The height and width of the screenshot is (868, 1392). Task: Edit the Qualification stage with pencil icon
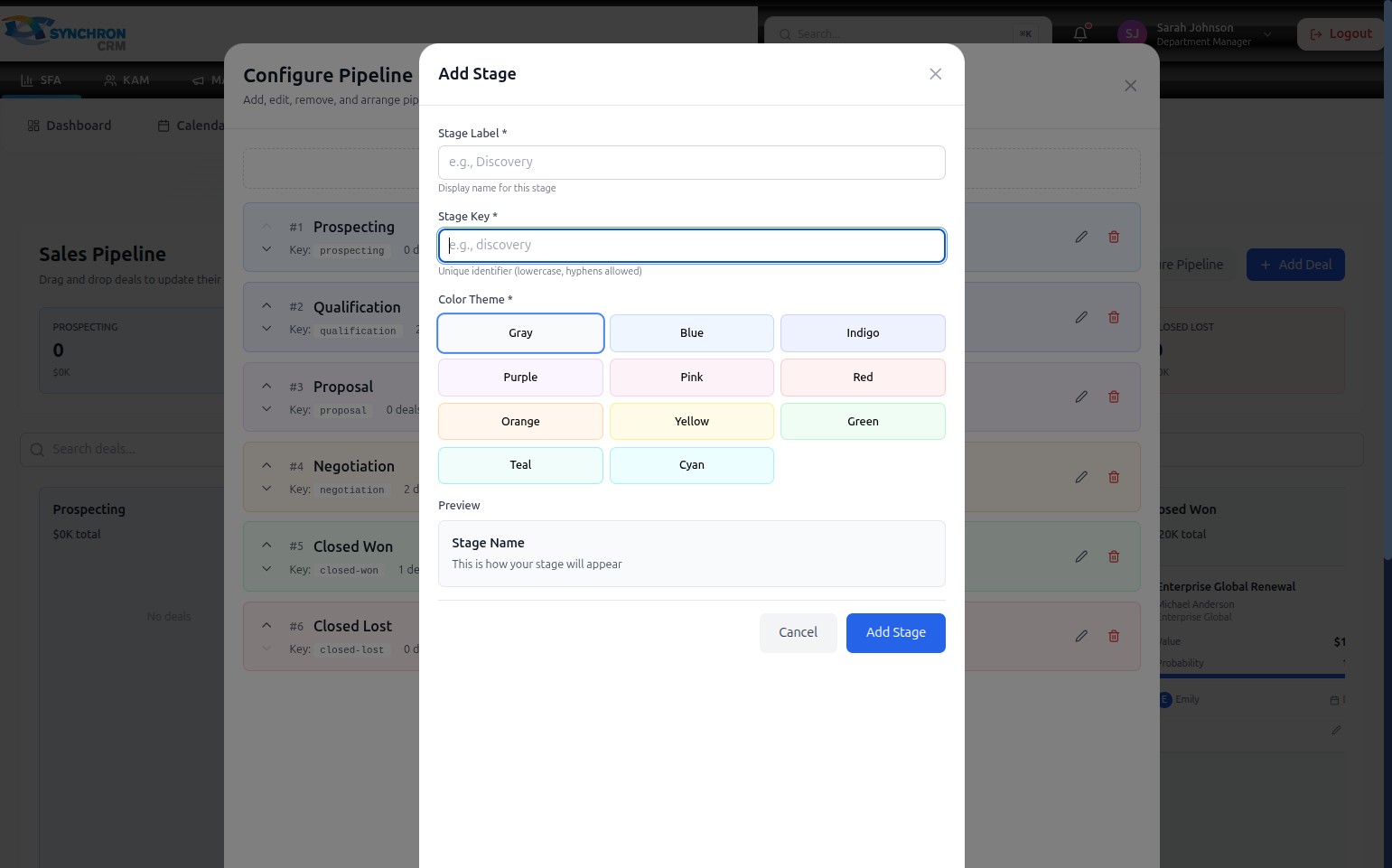pyautogui.click(x=1081, y=317)
